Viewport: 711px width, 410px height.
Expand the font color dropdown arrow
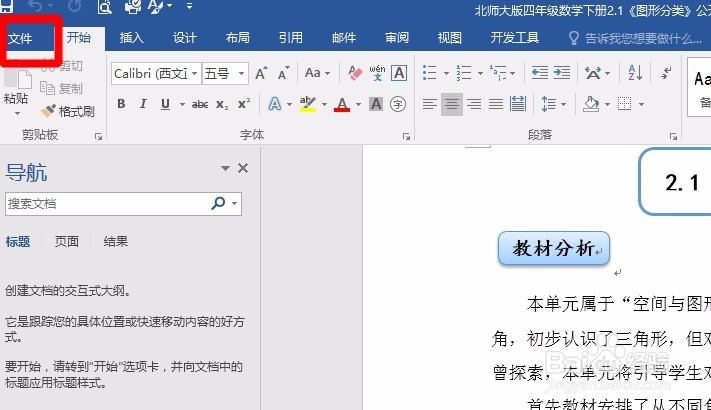(358, 104)
